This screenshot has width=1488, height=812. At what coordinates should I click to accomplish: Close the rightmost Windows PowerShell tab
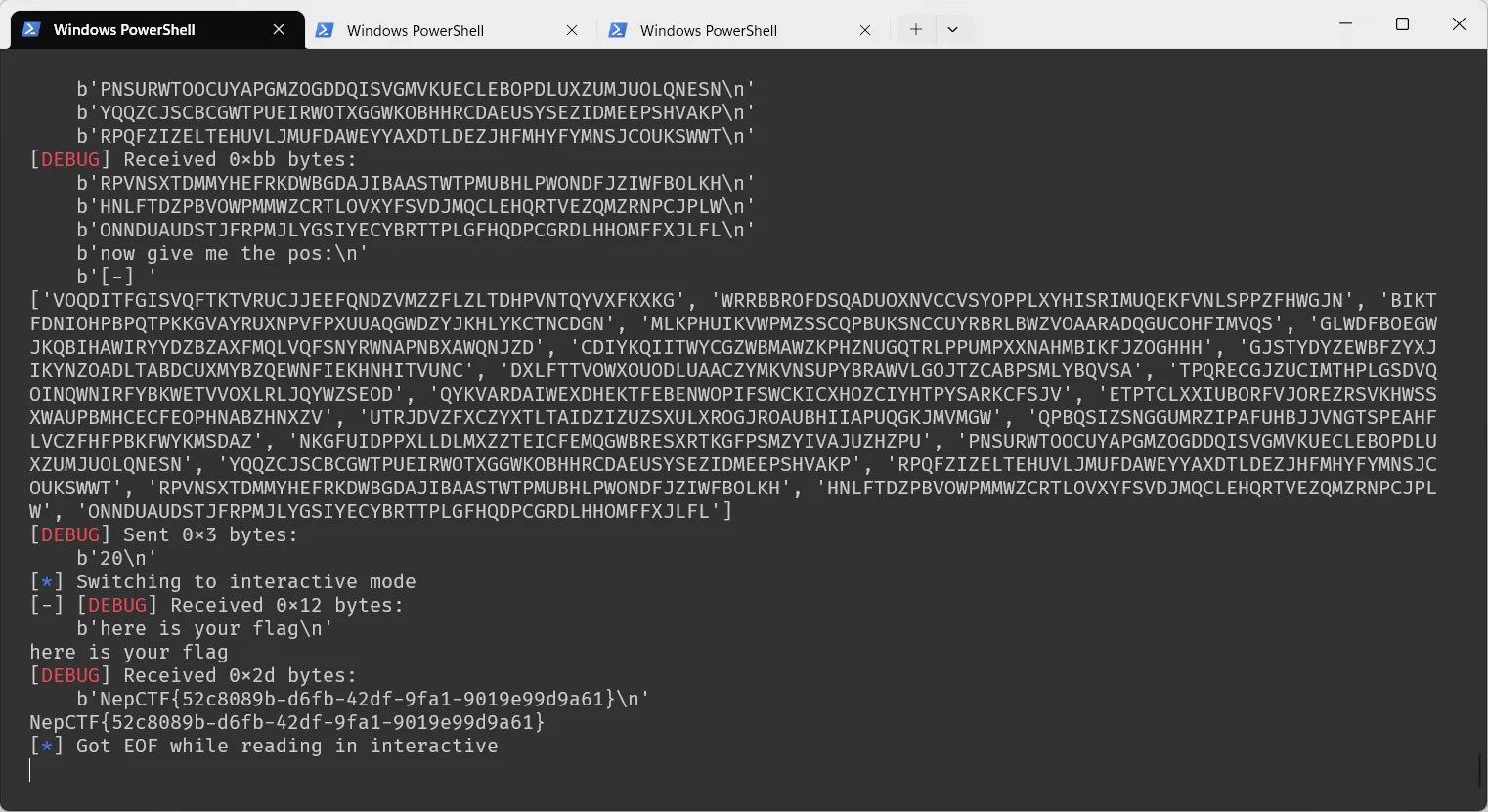[865, 30]
